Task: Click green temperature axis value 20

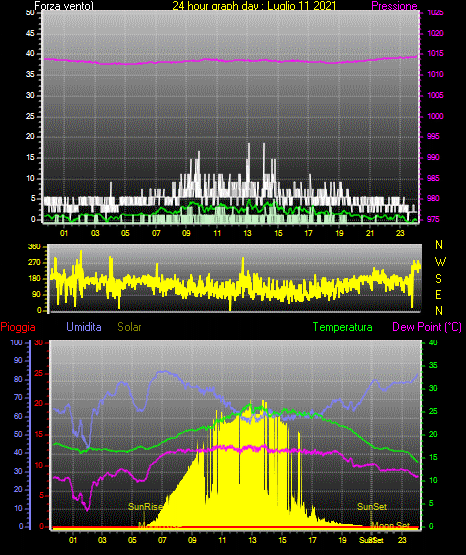Action: [433, 434]
